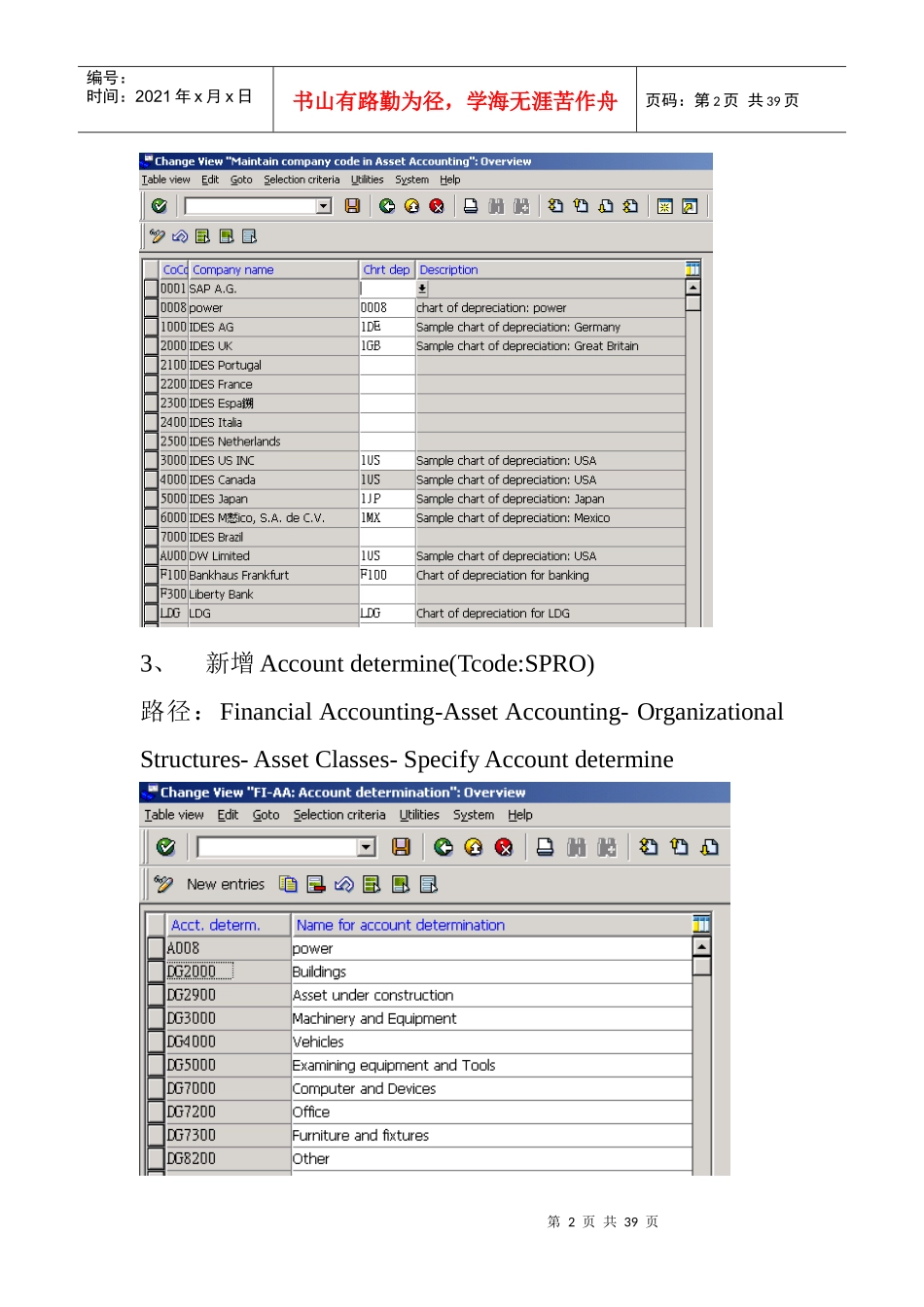Viewport: 924px width, 1307px height.
Task: Click Copy As icon next to New entries
Action: [288, 884]
